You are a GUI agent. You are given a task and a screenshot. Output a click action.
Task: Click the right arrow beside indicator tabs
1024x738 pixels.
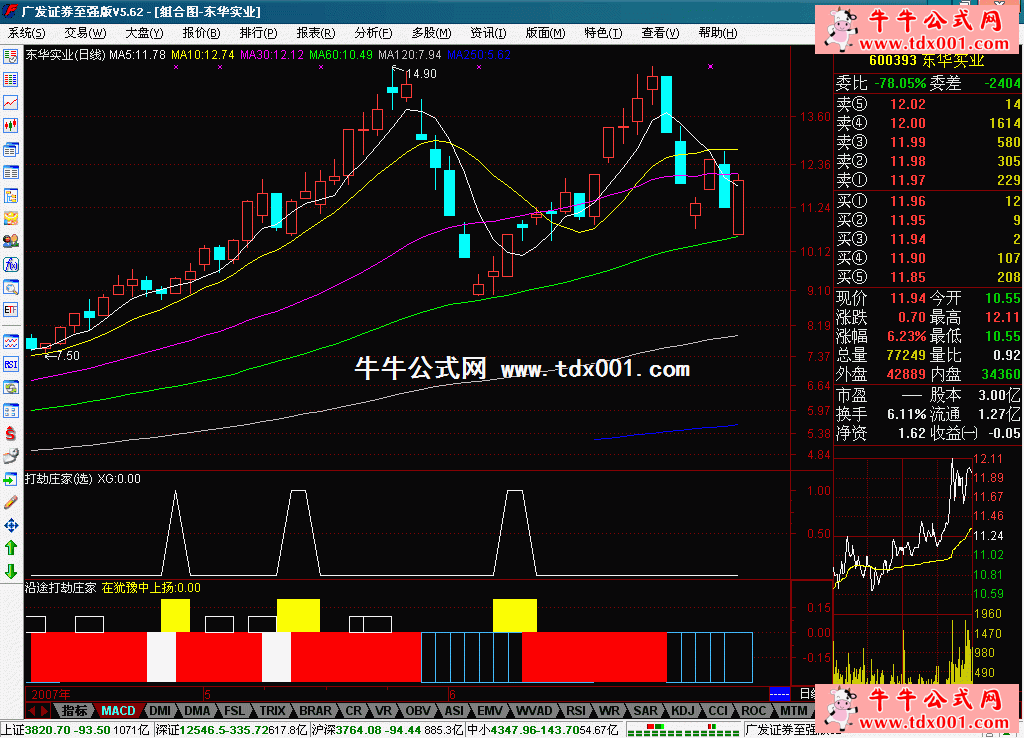coord(44,711)
